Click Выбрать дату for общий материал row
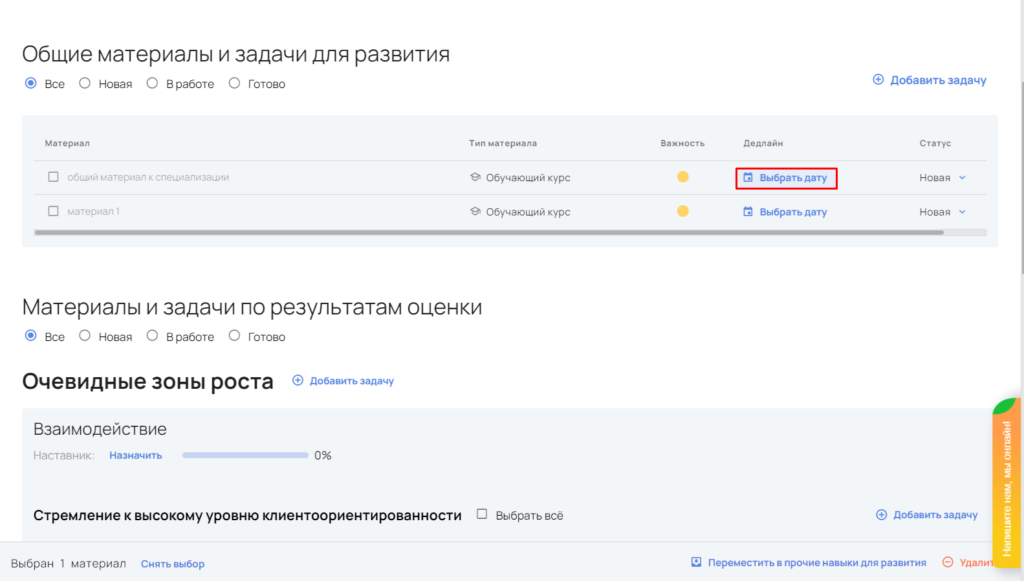 (x=786, y=178)
